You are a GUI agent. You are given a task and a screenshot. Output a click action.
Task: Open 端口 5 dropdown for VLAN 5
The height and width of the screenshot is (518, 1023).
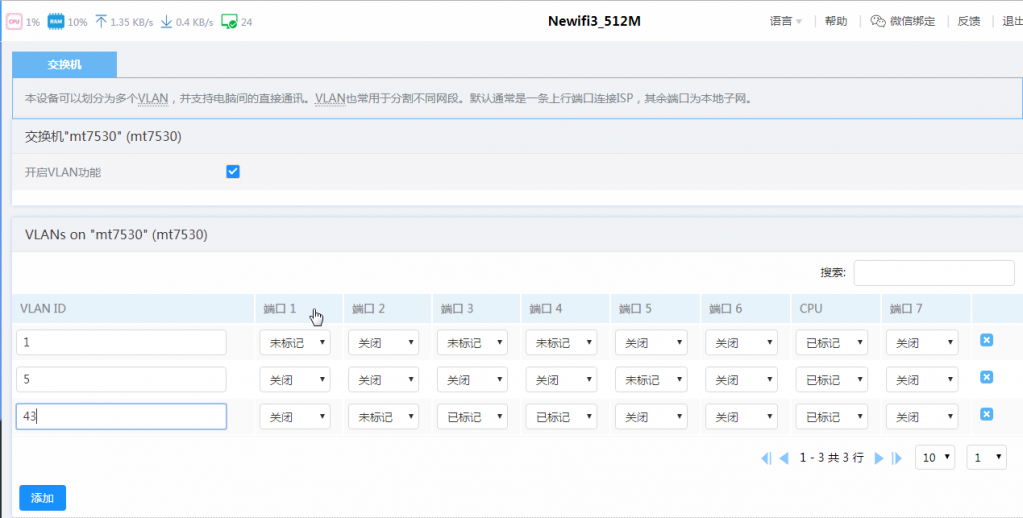[651, 379]
